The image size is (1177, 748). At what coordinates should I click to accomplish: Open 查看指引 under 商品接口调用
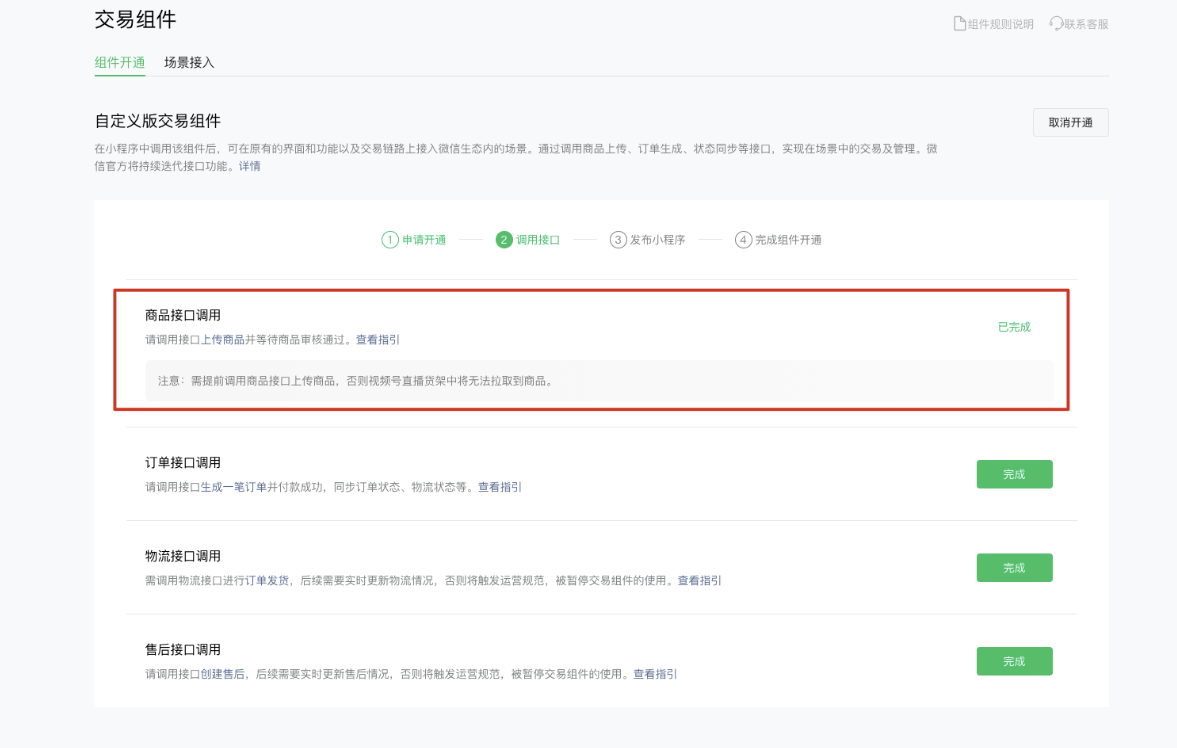click(378, 339)
